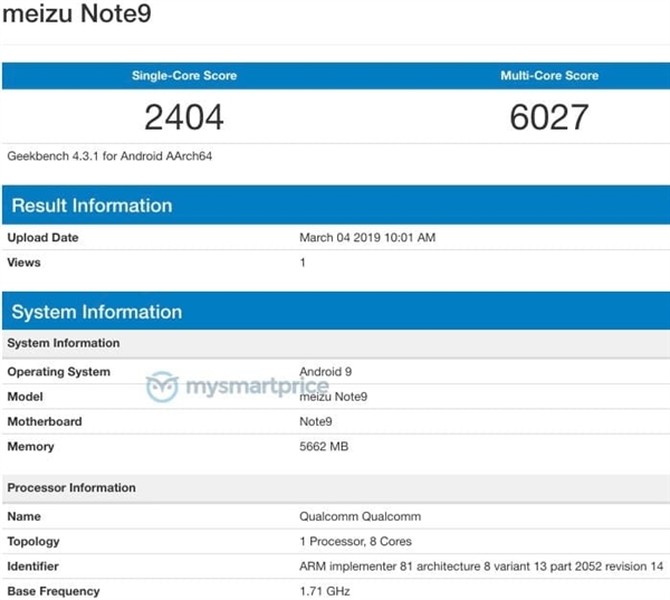Screen dimensions: 670x600
Task: Click the Views row label
Action: (24, 262)
